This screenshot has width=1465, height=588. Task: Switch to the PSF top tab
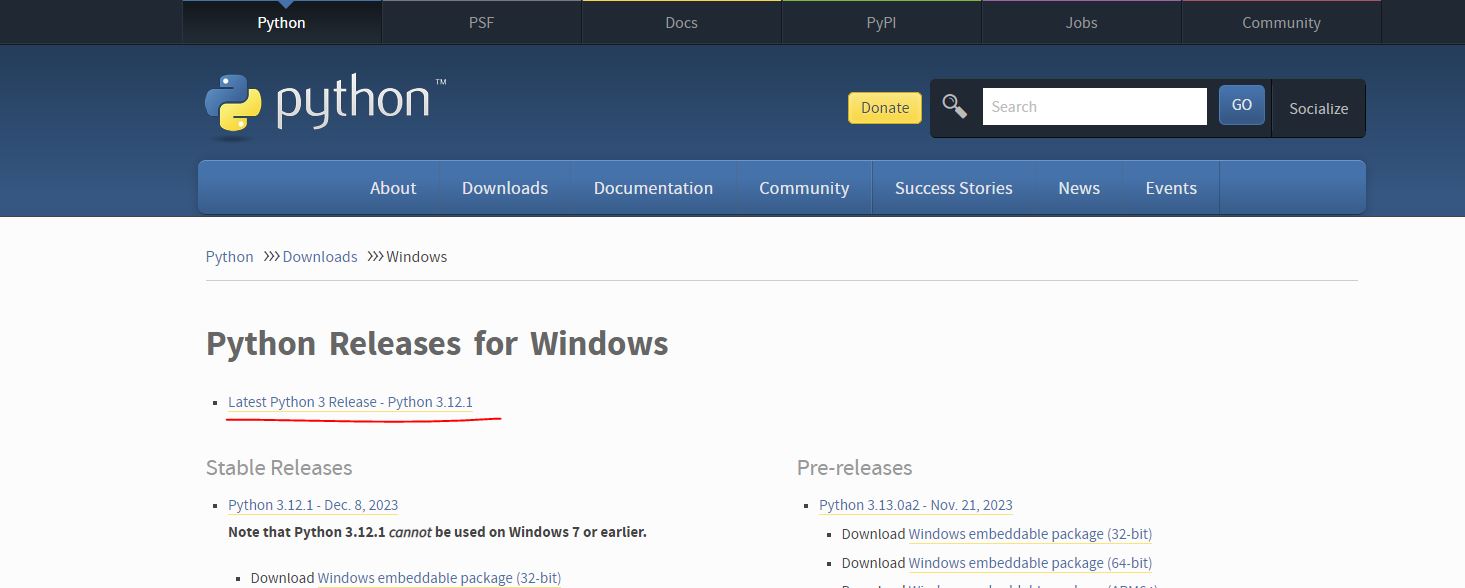(x=481, y=22)
